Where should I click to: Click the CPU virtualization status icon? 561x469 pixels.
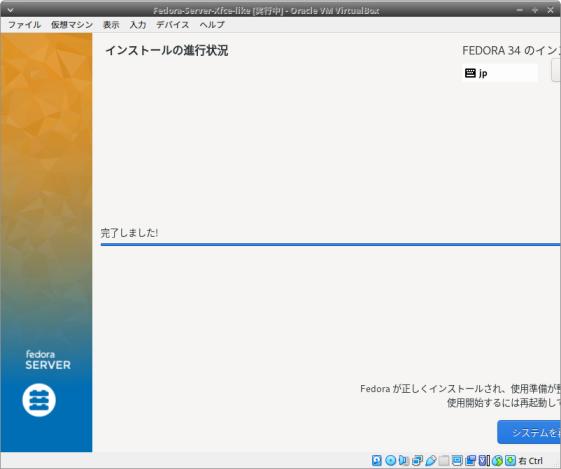[484, 460]
